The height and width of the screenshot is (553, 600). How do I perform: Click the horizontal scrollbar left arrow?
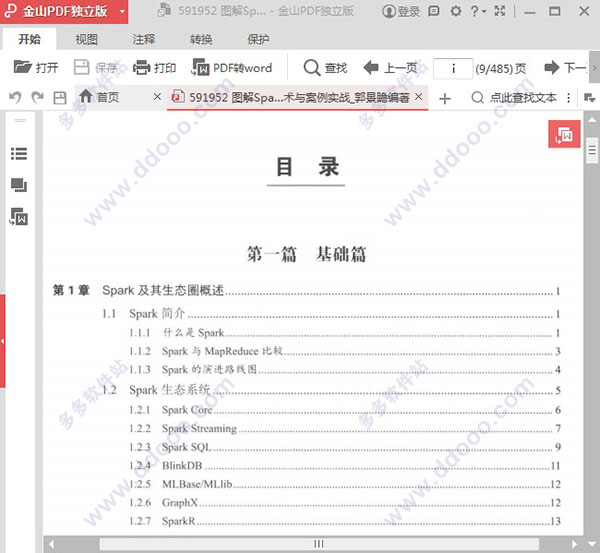[51, 544]
